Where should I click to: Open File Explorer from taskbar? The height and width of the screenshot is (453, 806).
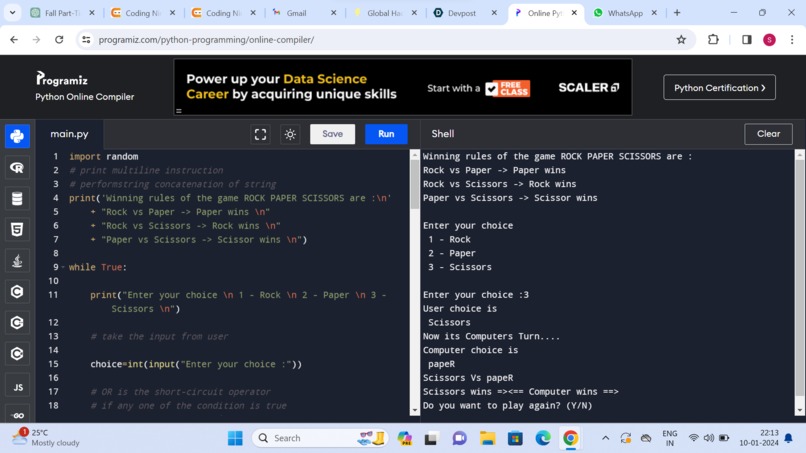click(487, 438)
